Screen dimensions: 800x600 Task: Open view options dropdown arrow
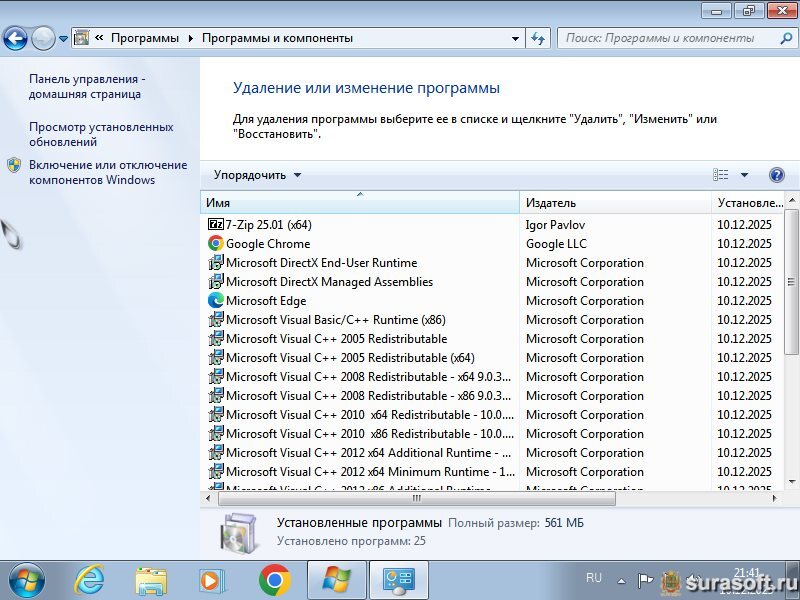tap(744, 175)
